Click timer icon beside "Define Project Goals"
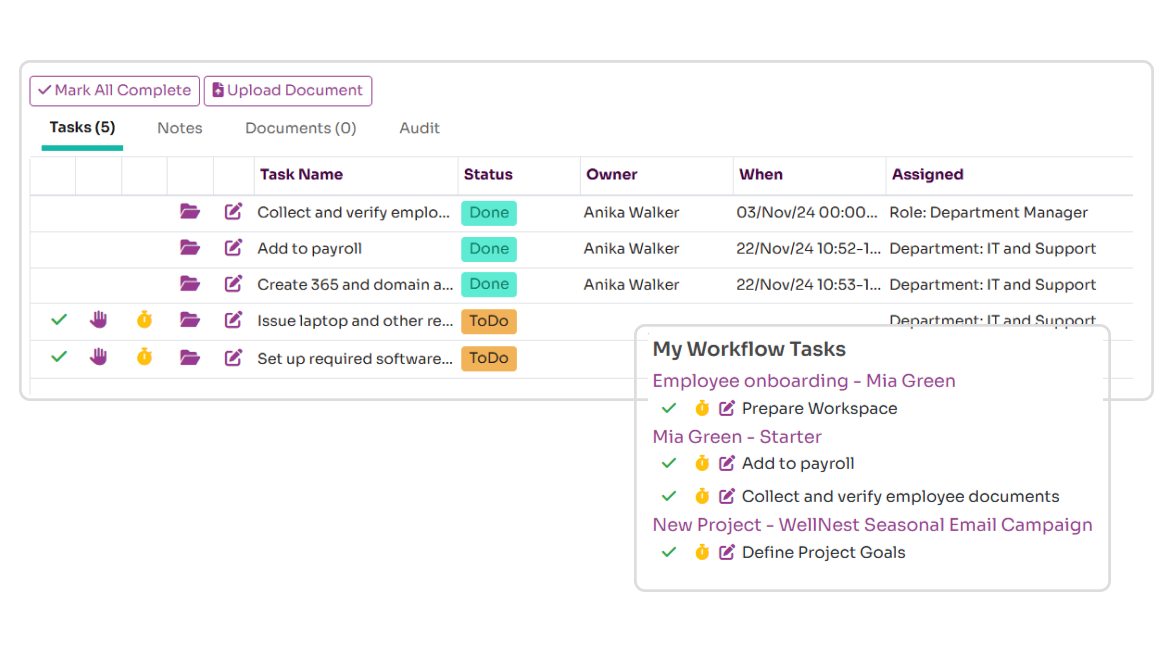Viewport: 1174px width, 646px height. pyautogui.click(x=702, y=552)
